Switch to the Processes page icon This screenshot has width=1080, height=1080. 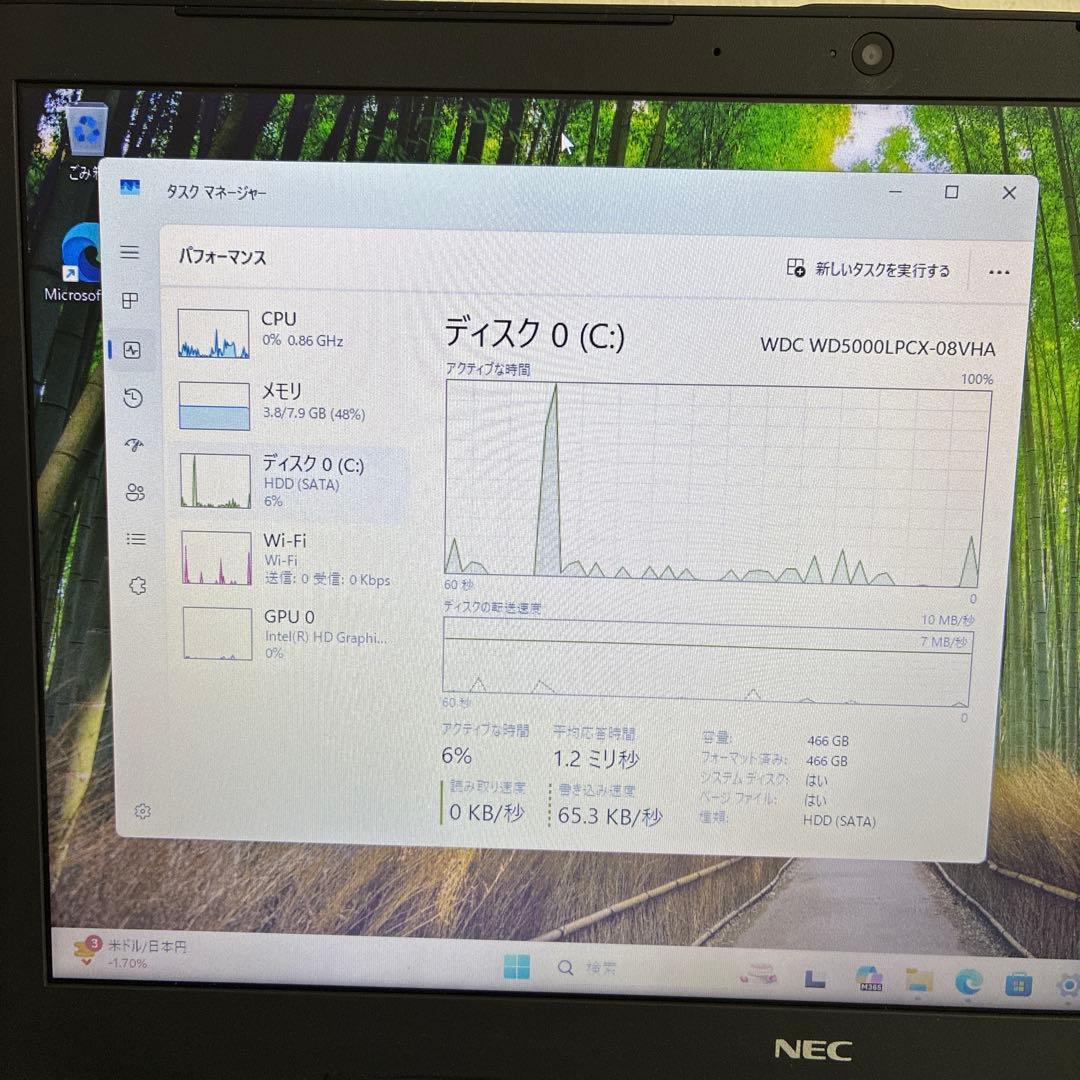click(x=130, y=301)
